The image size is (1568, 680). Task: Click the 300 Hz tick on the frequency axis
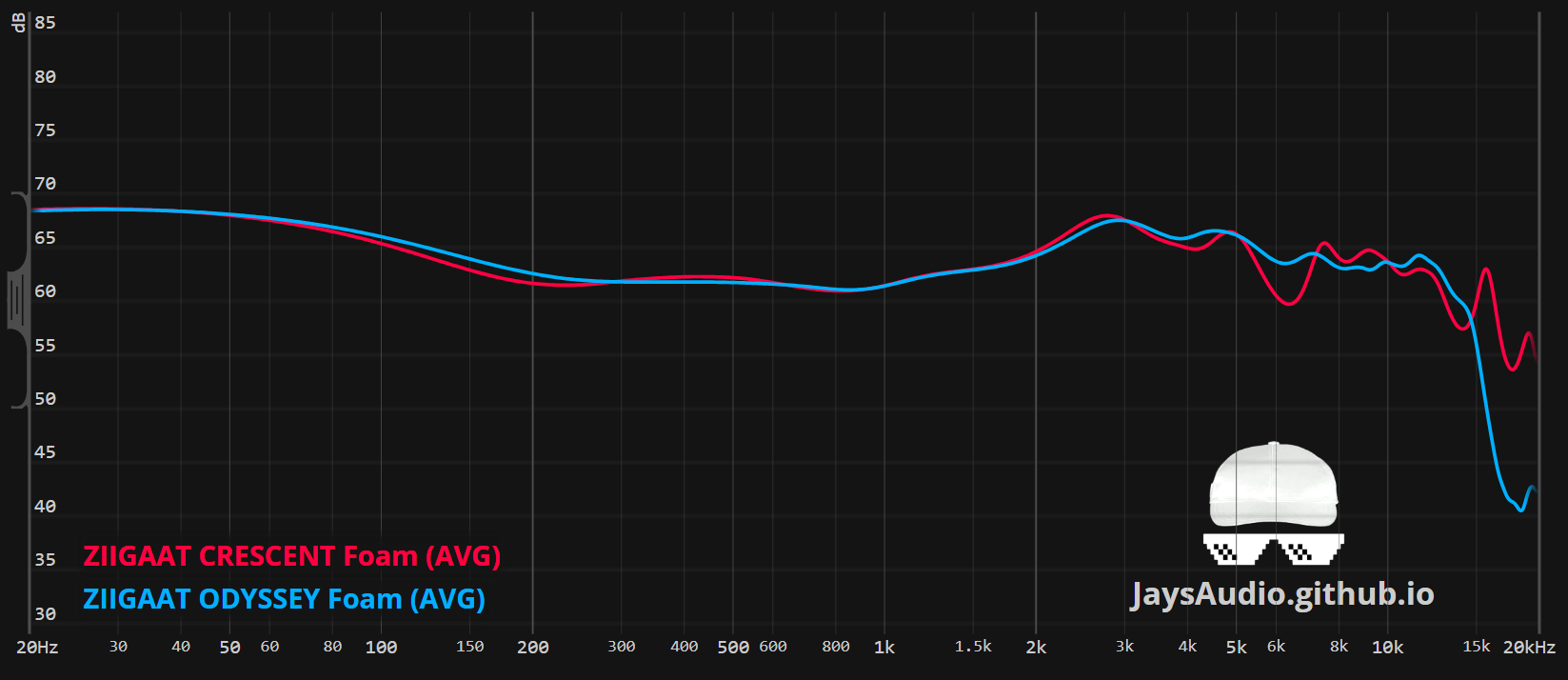tap(621, 647)
